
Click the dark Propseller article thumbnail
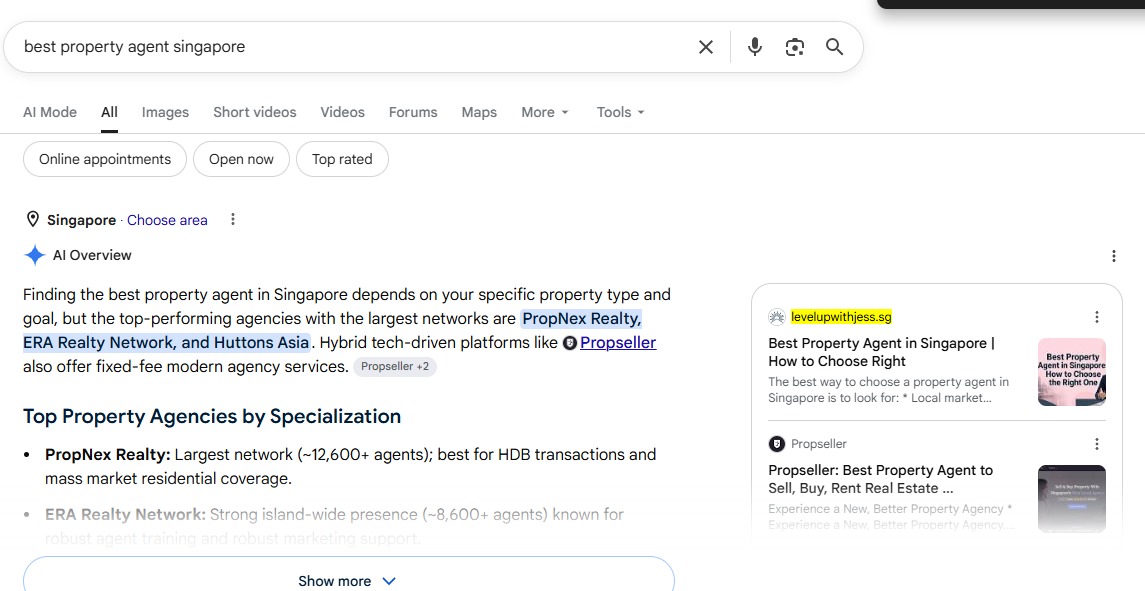(1071, 498)
